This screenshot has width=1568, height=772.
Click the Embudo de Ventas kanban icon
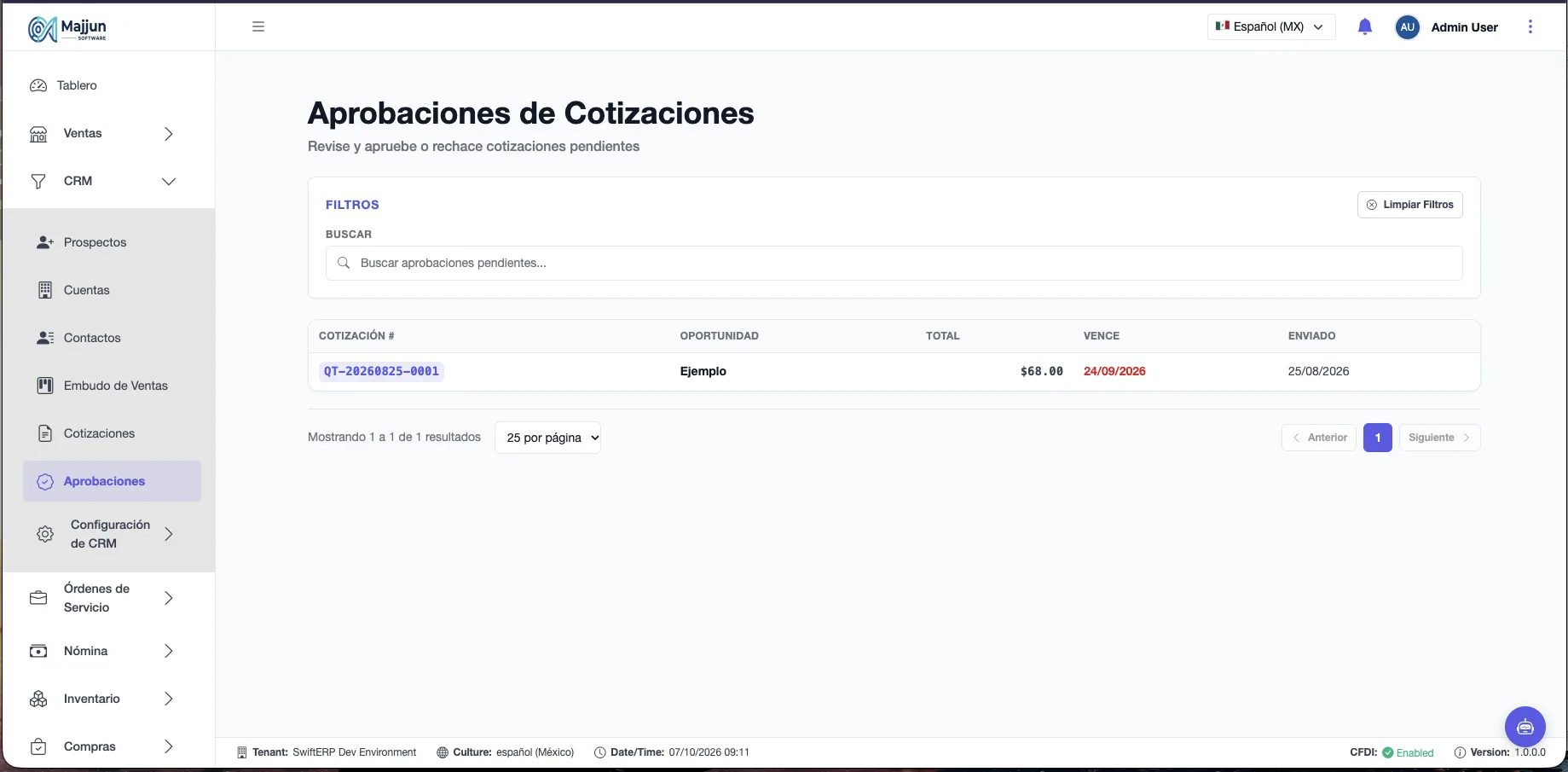tap(45, 386)
